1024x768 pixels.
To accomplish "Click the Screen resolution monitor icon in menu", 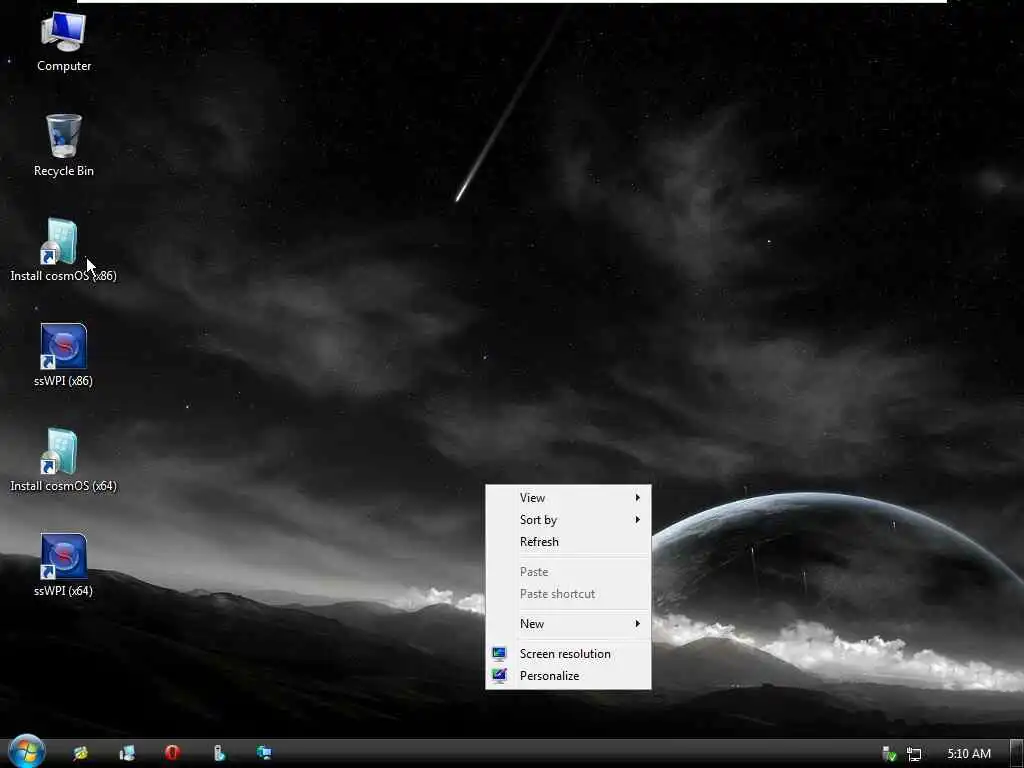I will [x=500, y=653].
